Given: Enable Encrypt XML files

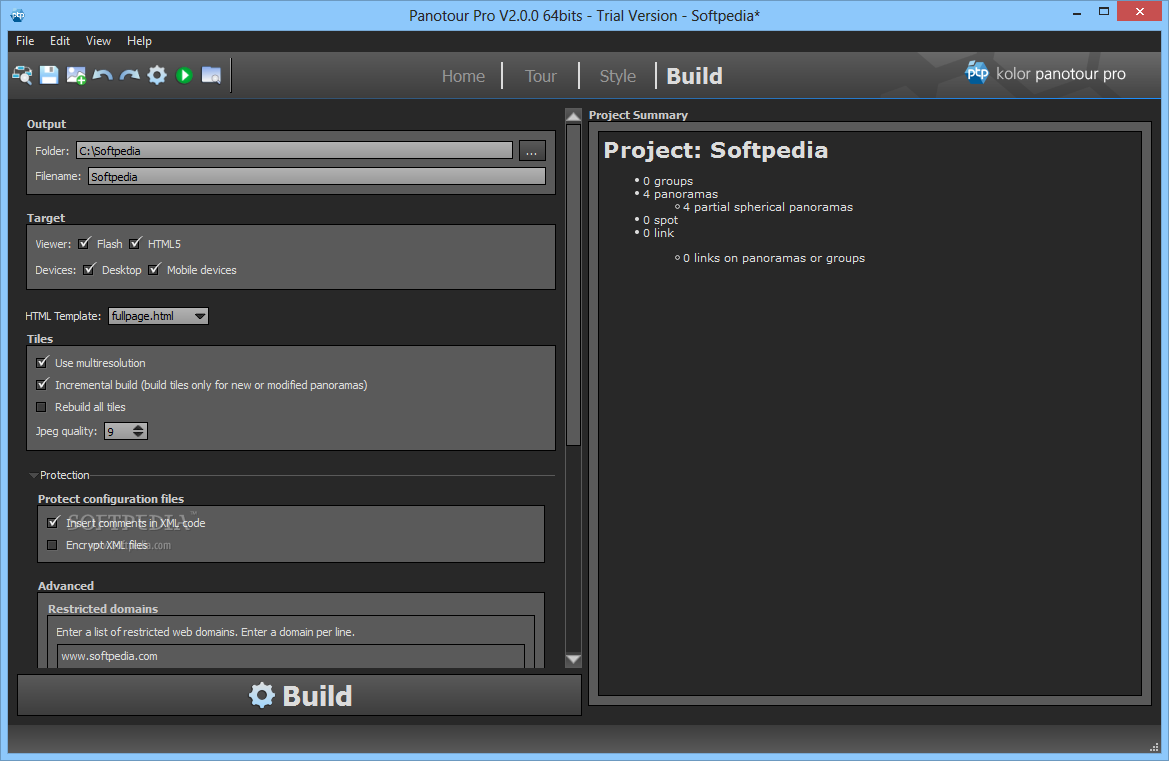Looking at the screenshot, I should 52,545.
